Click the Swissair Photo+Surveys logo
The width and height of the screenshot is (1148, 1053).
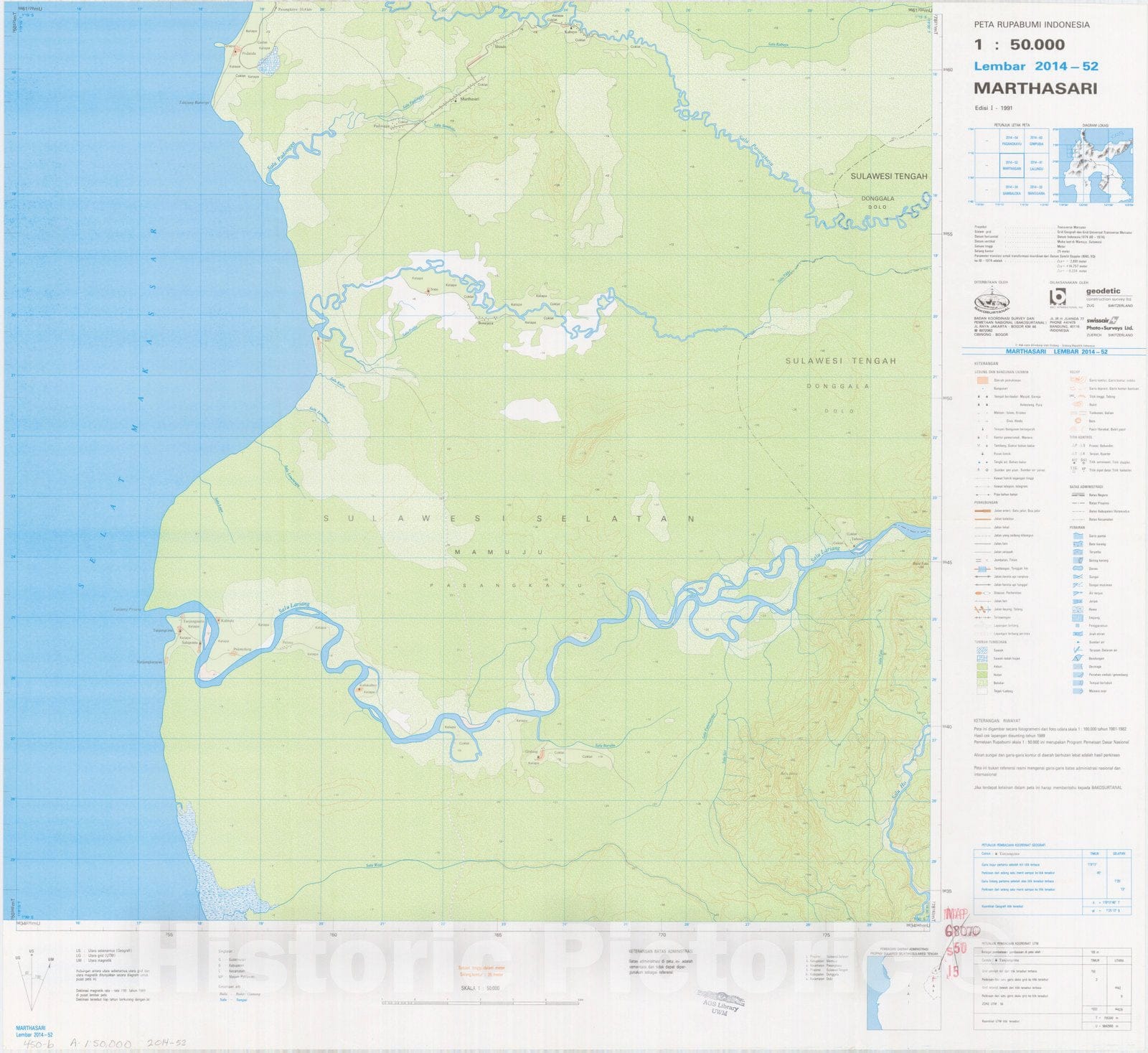[x=1109, y=324]
